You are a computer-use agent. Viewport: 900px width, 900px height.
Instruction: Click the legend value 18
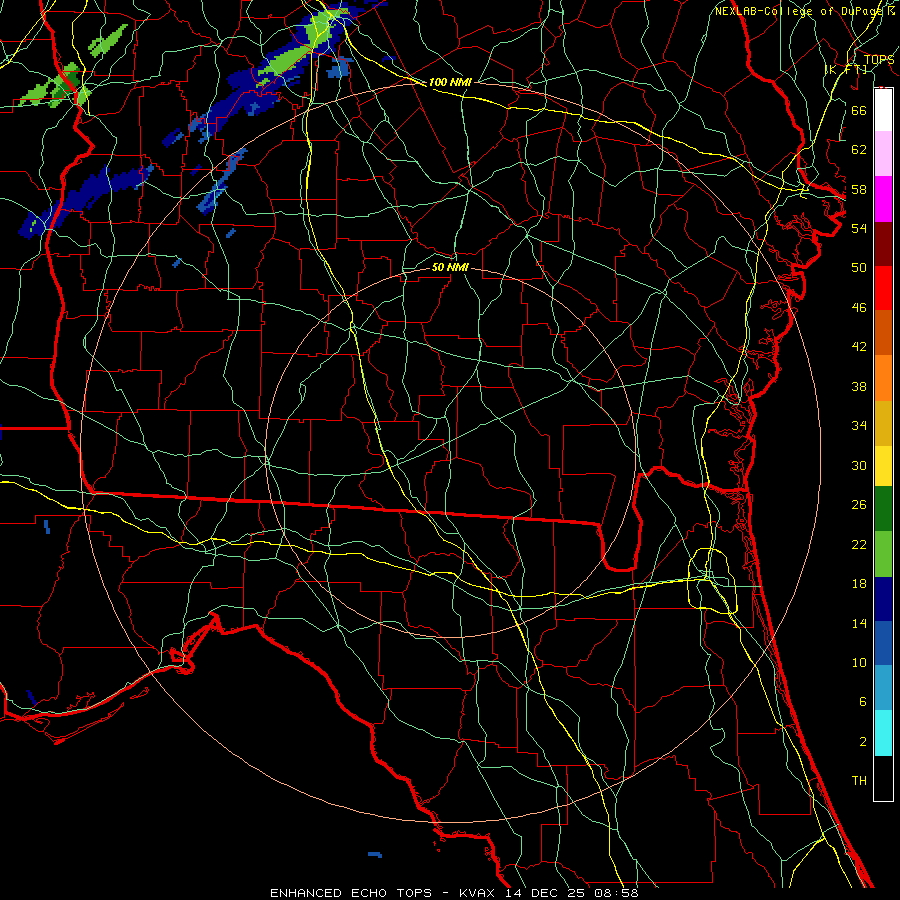[859, 584]
